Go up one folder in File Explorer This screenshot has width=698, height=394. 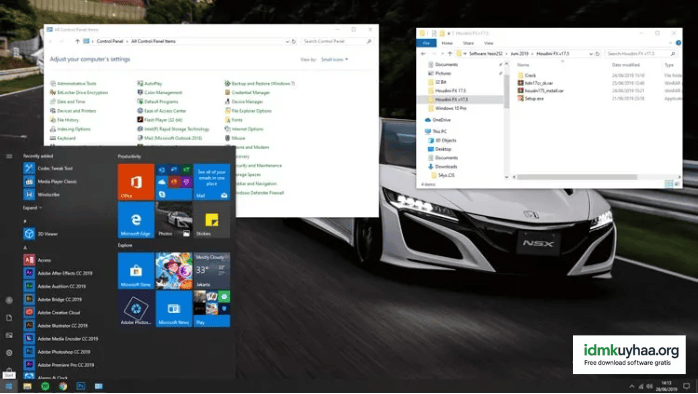(x=450, y=53)
